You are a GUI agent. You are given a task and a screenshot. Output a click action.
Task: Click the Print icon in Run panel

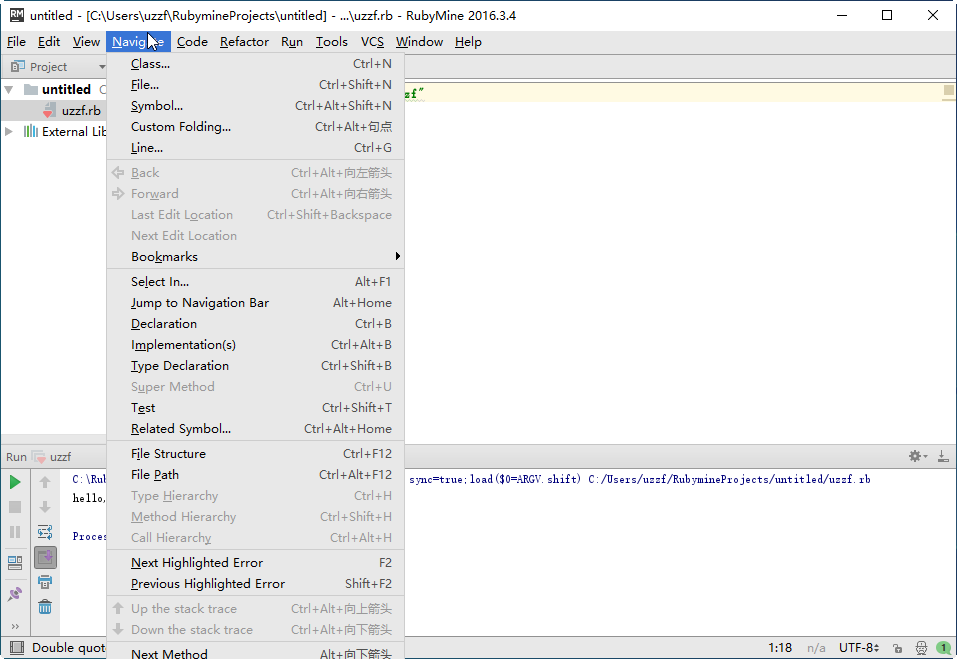[45, 582]
